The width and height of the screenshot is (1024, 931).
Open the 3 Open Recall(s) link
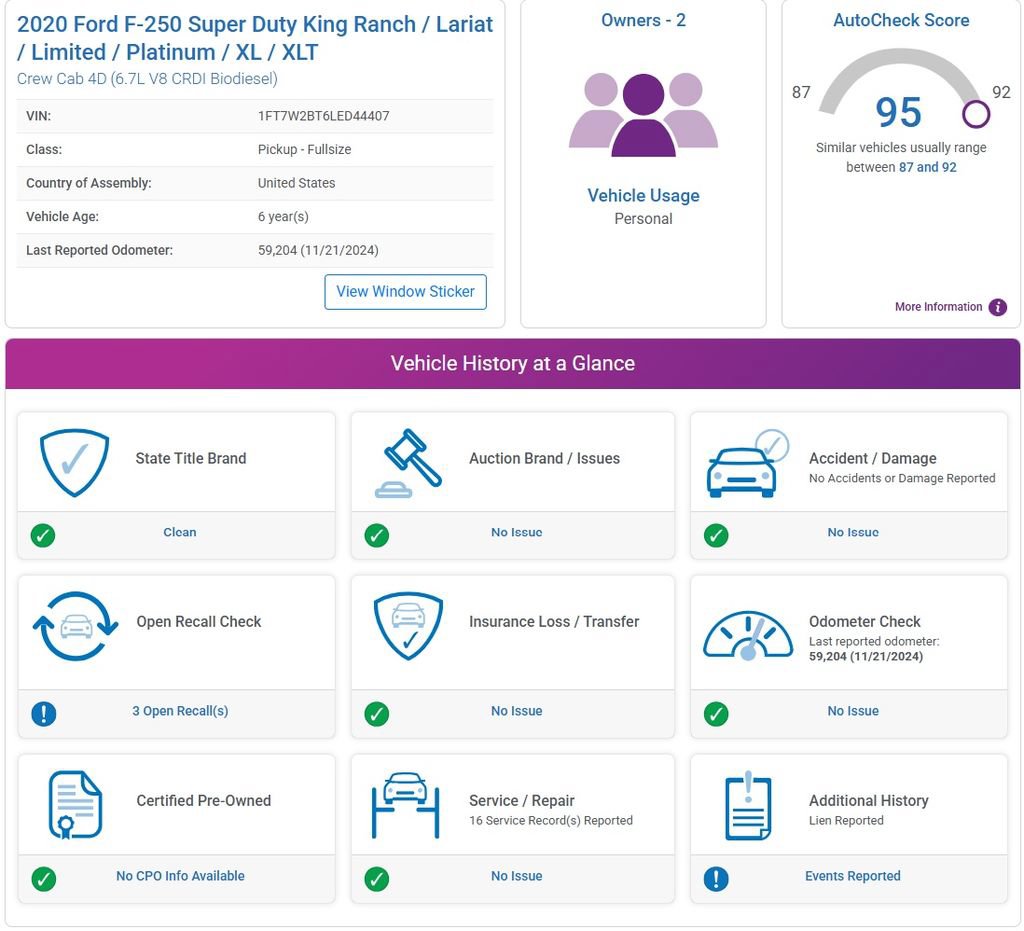coord(180,711)
